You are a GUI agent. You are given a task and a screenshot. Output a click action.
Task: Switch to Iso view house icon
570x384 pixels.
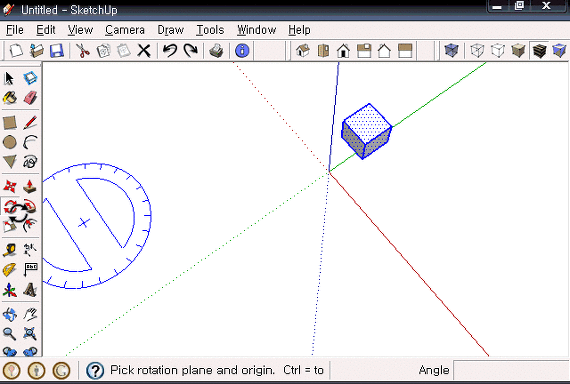click(303, 51)
